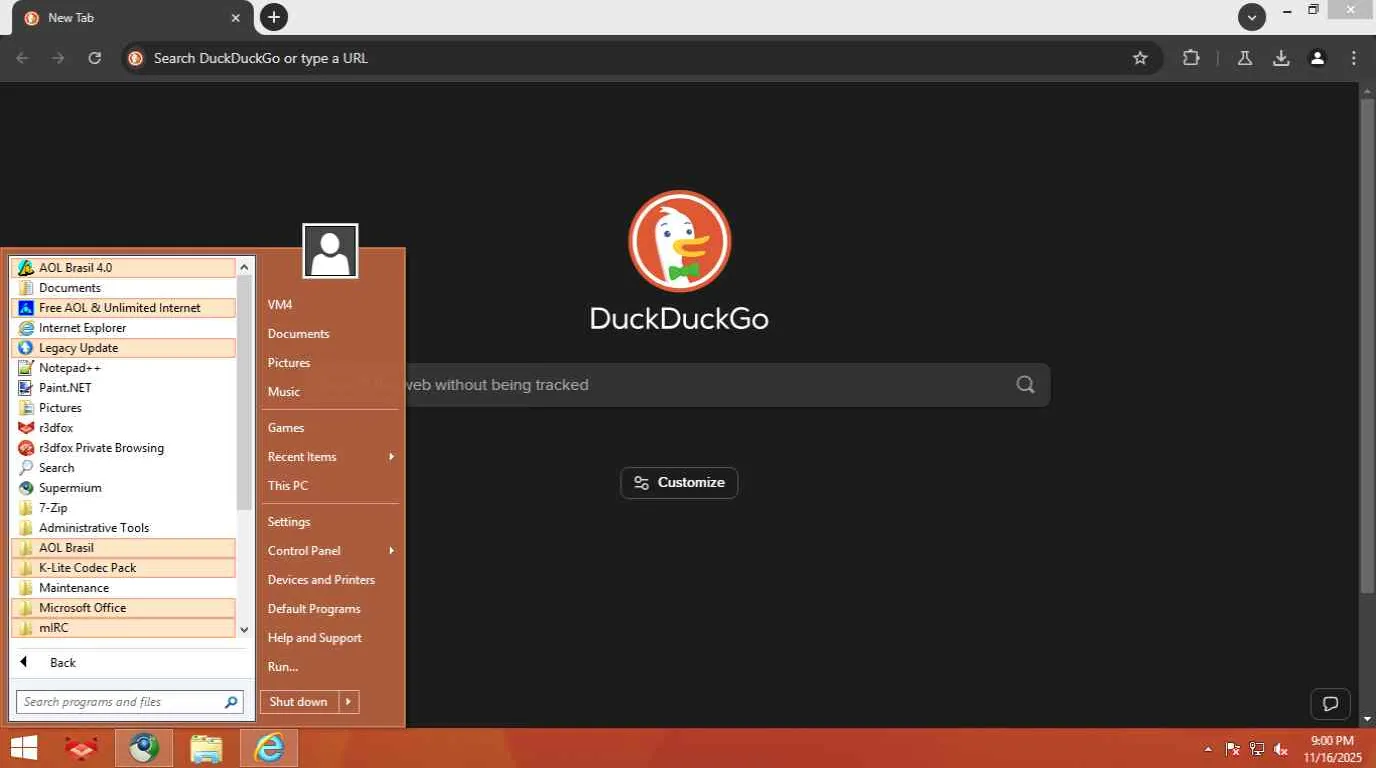
Task: Open Internet Explorer from the programs list
Action: pos(123,328)
